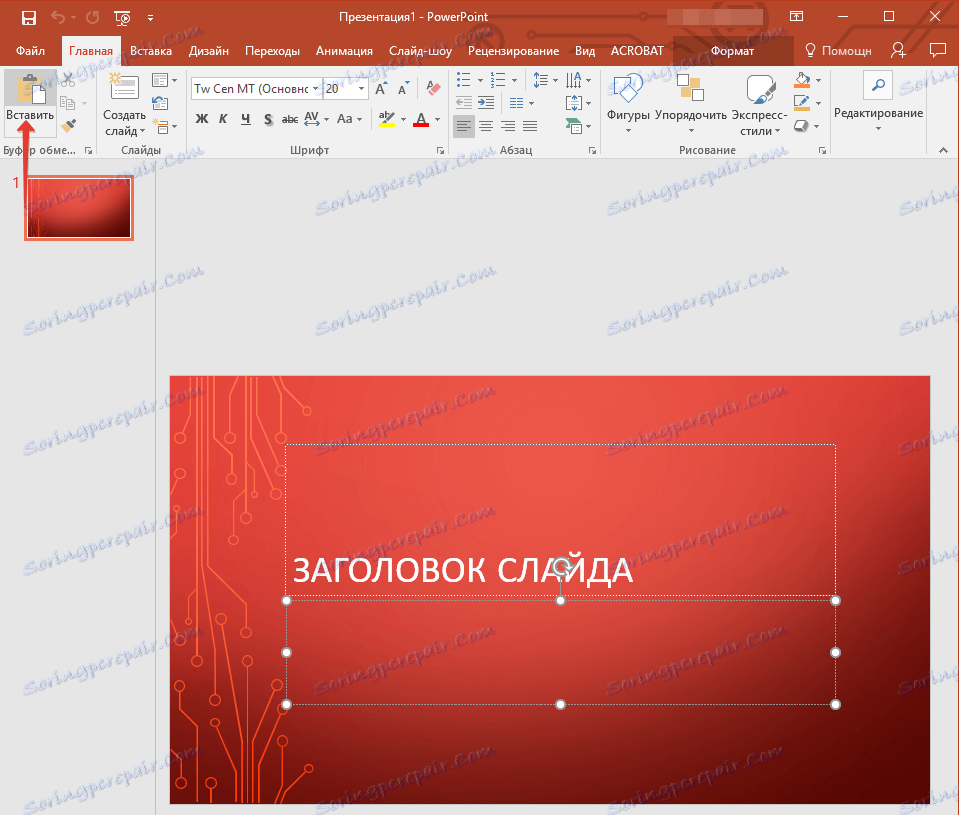Click the Cut scissors icon
The height and width of the screenshot is (815, 959).
[x=68, y=79]
